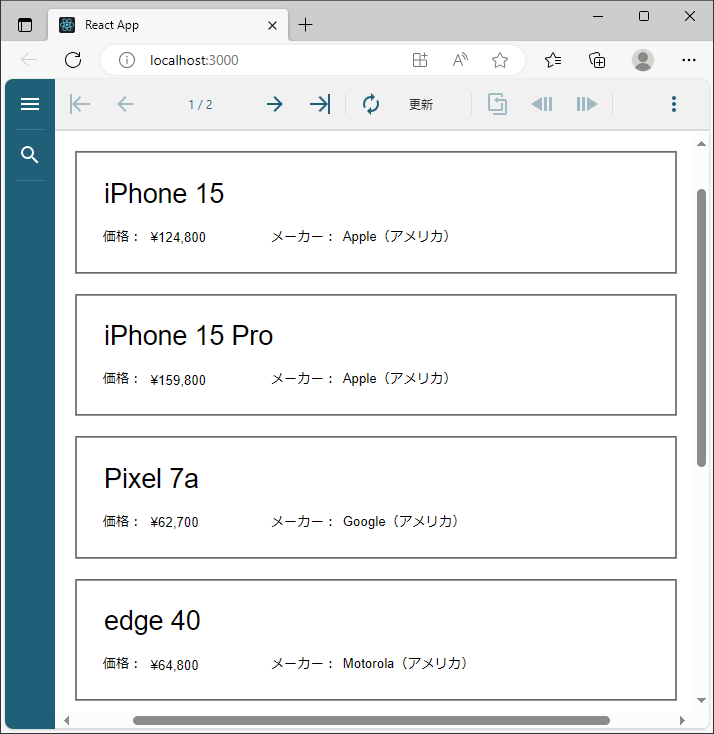Open the hamburger menu in the viewer sidebar
Viewport: 714px width, 734px height.
click(30, 104)
